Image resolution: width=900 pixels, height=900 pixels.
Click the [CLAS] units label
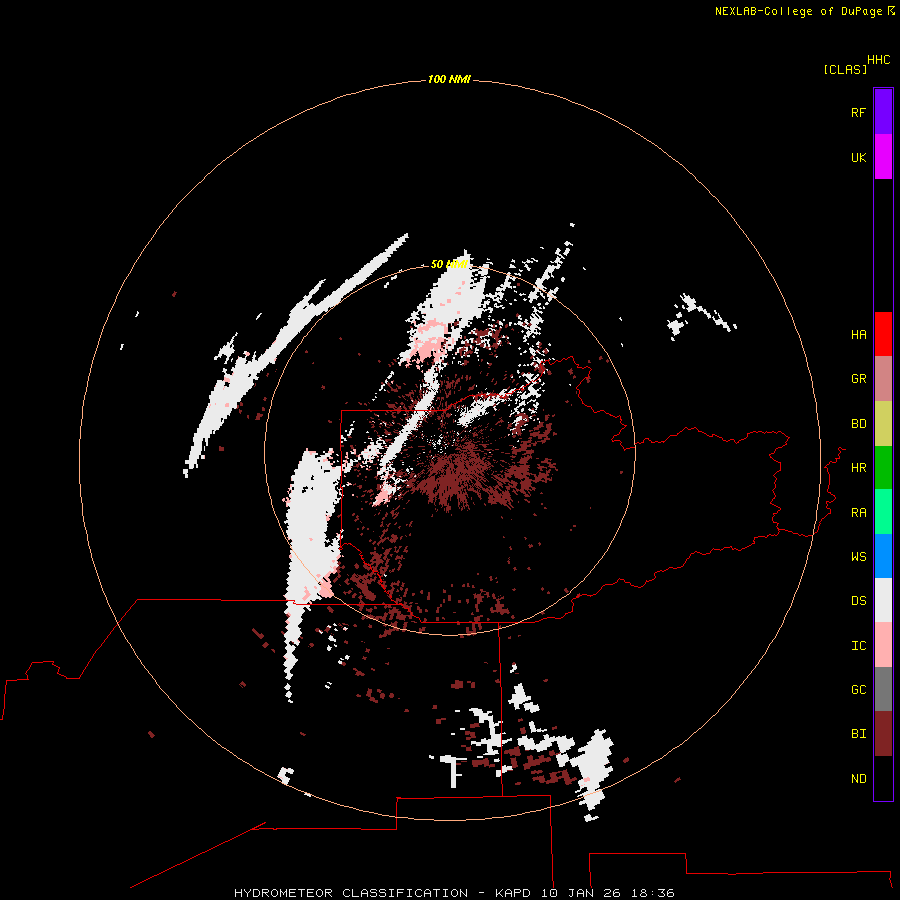click(845, 69)
